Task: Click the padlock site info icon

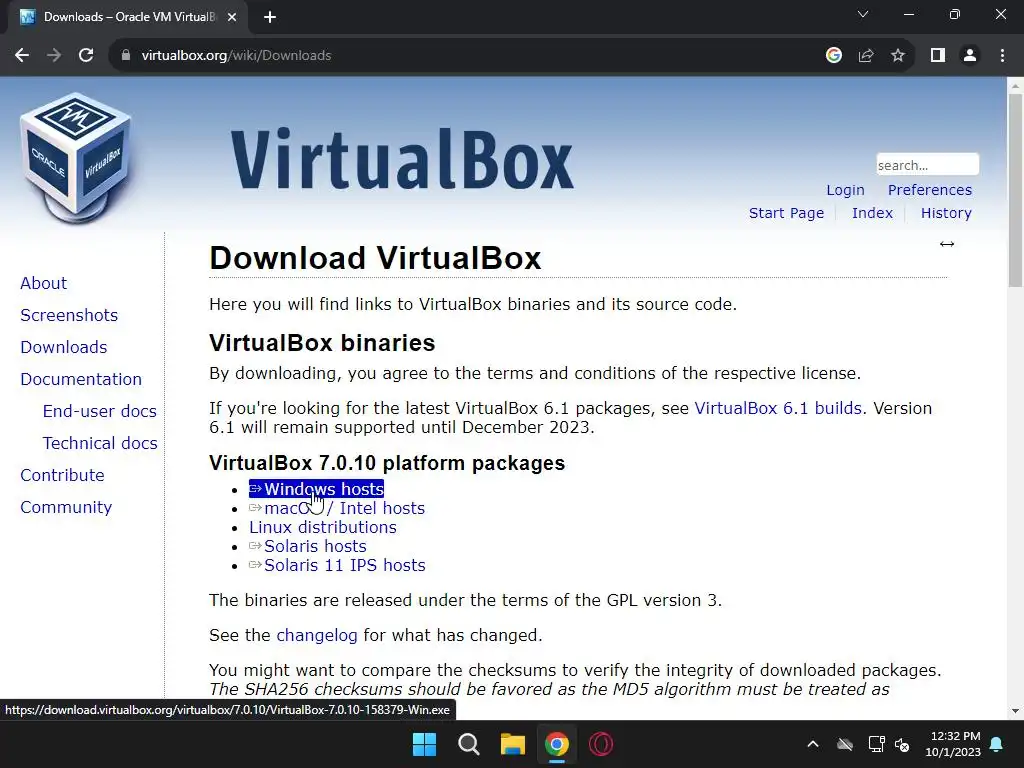Action: point(125,56)
